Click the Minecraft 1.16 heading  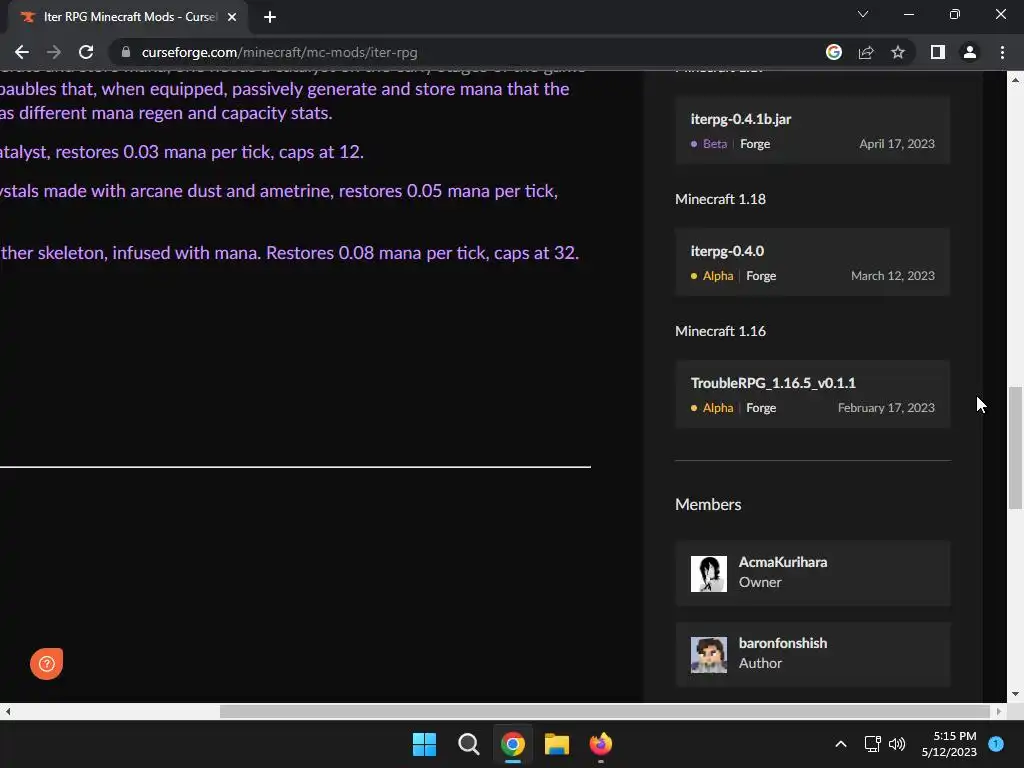(720, 331)
